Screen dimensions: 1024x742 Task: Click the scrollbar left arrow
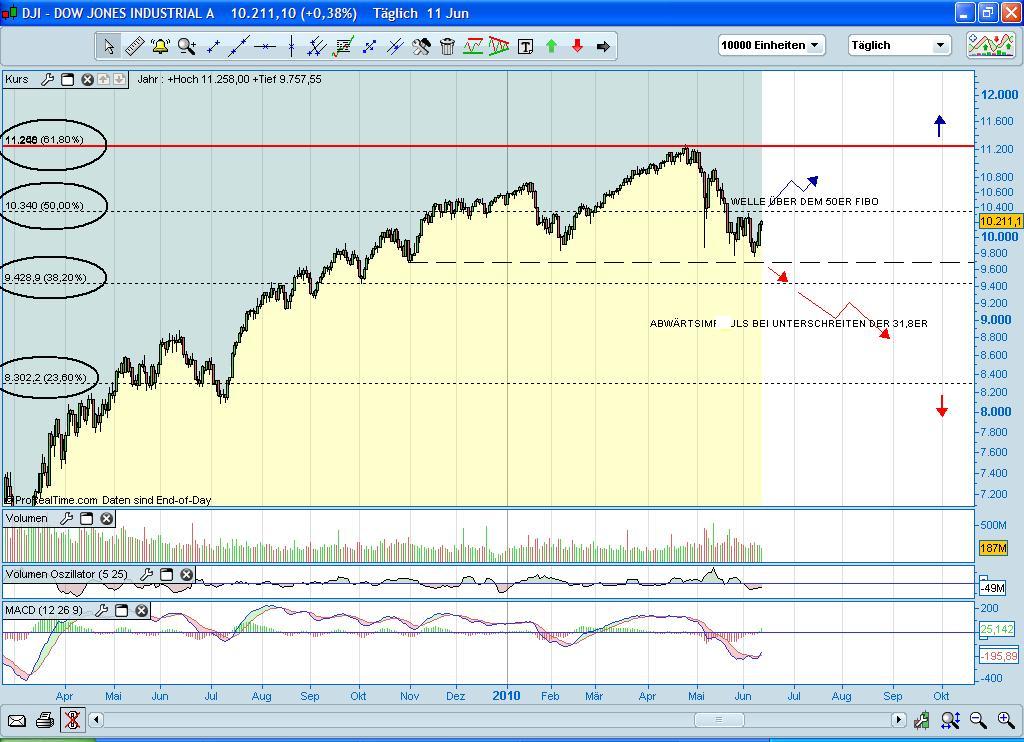pyautogui.click(x=96, y=720)
